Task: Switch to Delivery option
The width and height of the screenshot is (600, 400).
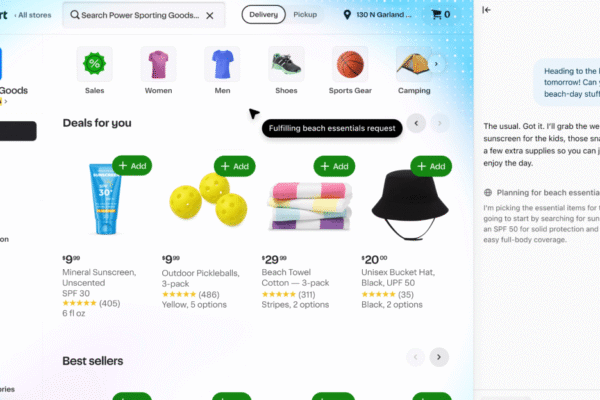Action: coord(264,15)
